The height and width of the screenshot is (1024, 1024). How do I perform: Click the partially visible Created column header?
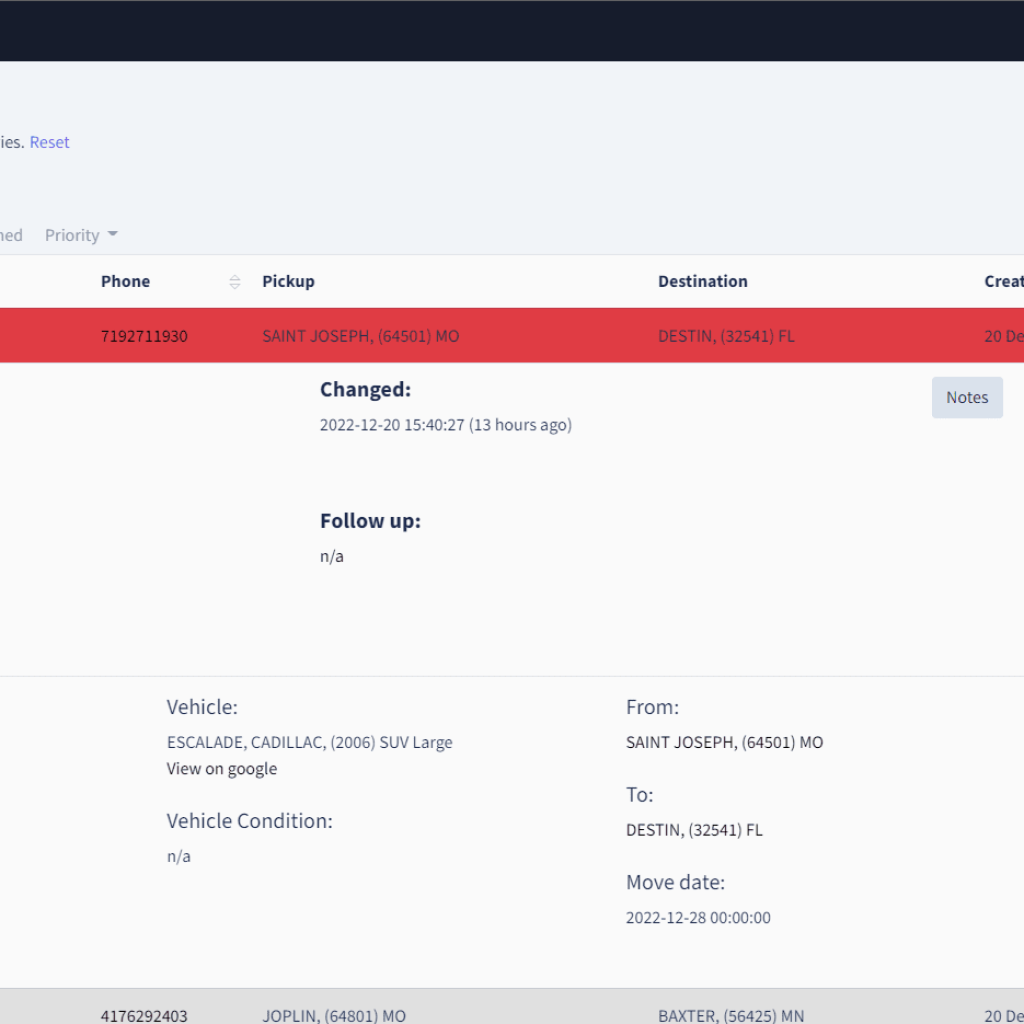click(1003, 281)
